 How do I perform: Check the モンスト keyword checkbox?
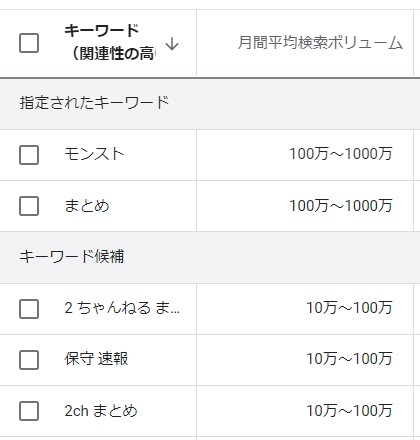tap(29, 155)
